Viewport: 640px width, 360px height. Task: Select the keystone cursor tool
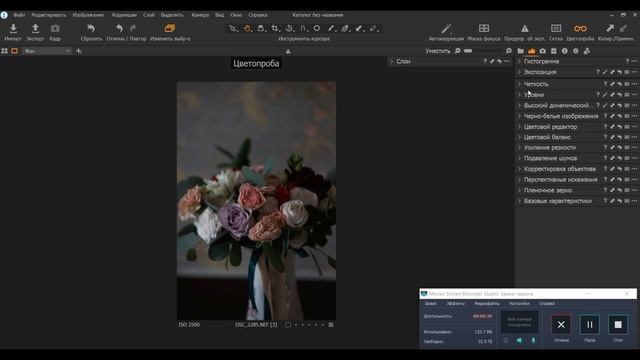coord(303,29)
